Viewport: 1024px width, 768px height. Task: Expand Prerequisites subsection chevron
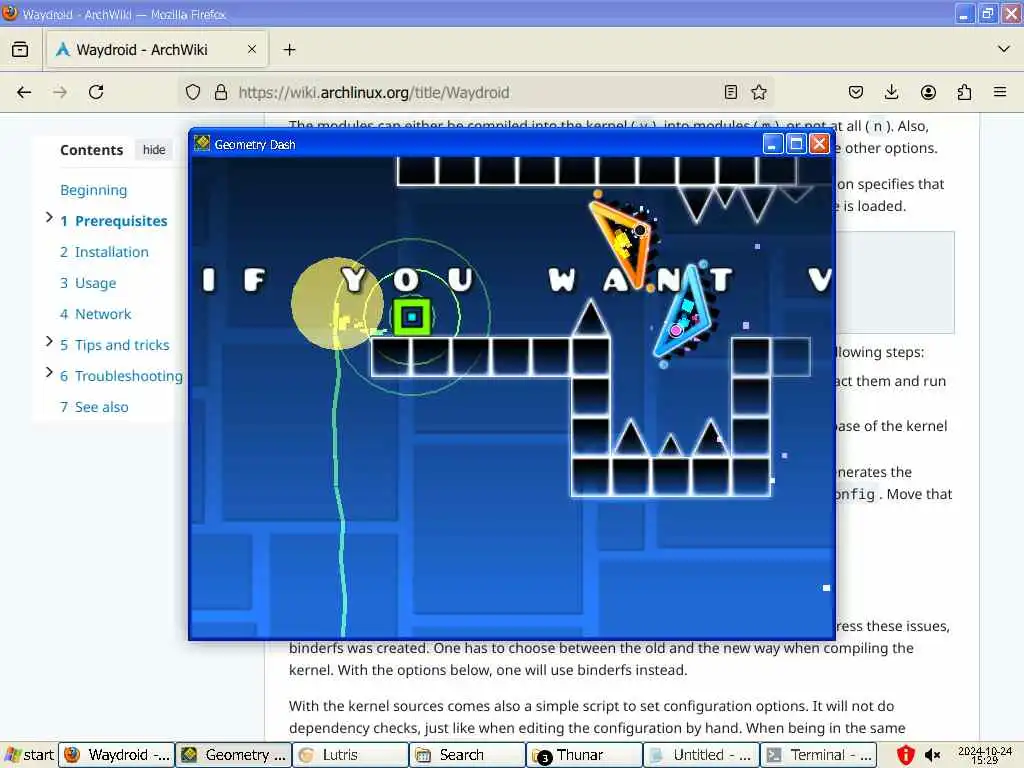49,217
